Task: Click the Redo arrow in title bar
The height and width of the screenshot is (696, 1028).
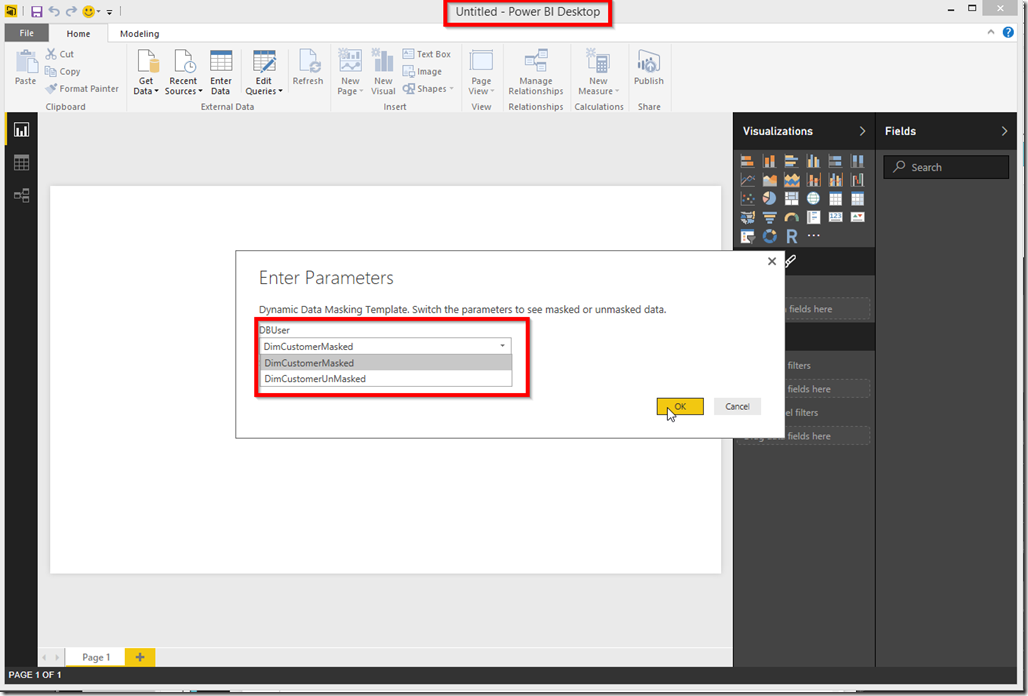Action: point(71,11)
